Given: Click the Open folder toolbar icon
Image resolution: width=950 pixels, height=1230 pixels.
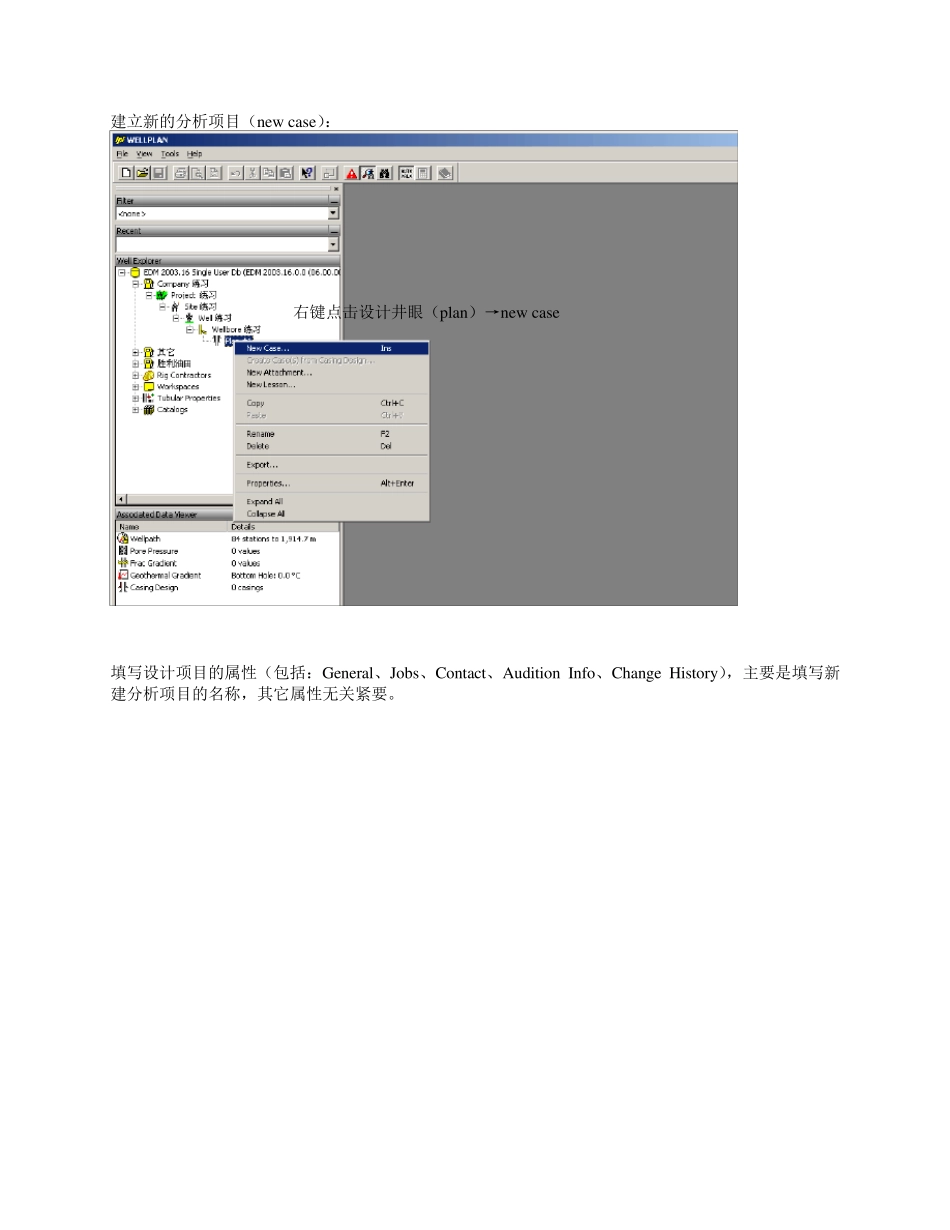Looking at the screenshot, I should [142, 173].
